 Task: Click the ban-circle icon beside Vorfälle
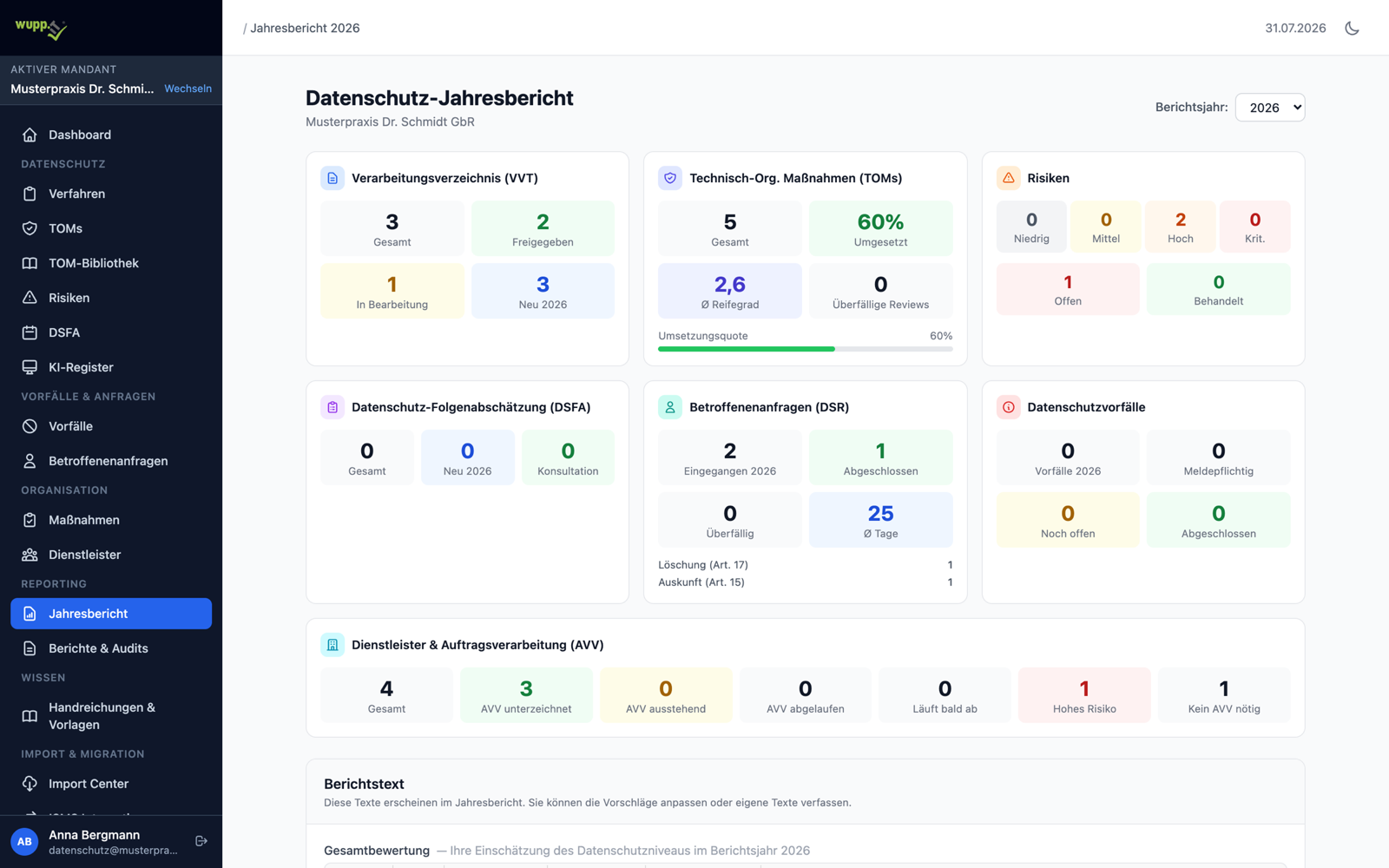coord(30,426)
